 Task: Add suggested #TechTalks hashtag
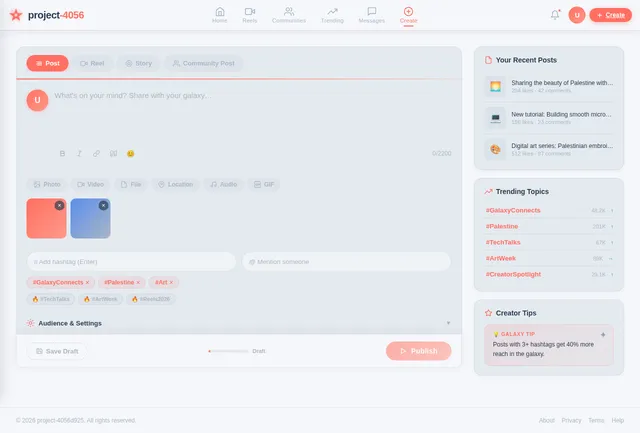(51, 299)
